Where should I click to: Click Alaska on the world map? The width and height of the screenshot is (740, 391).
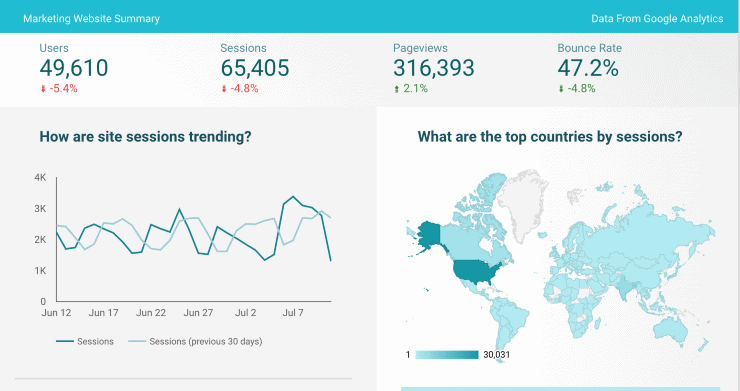tap(429, 235)
